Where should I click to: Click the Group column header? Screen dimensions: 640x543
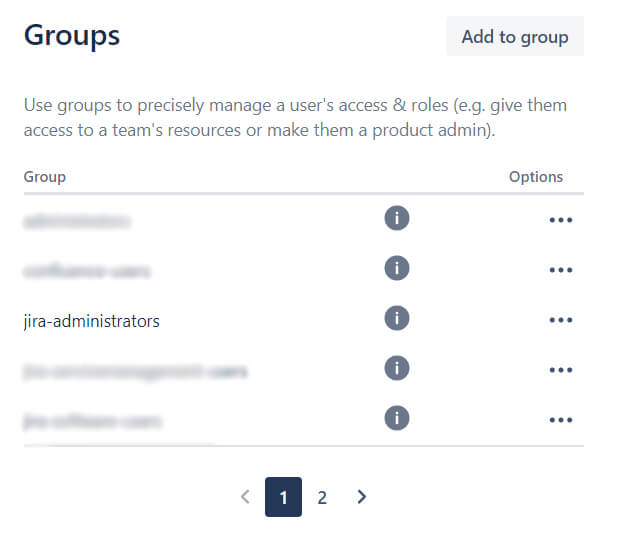[x=44, y=177]
